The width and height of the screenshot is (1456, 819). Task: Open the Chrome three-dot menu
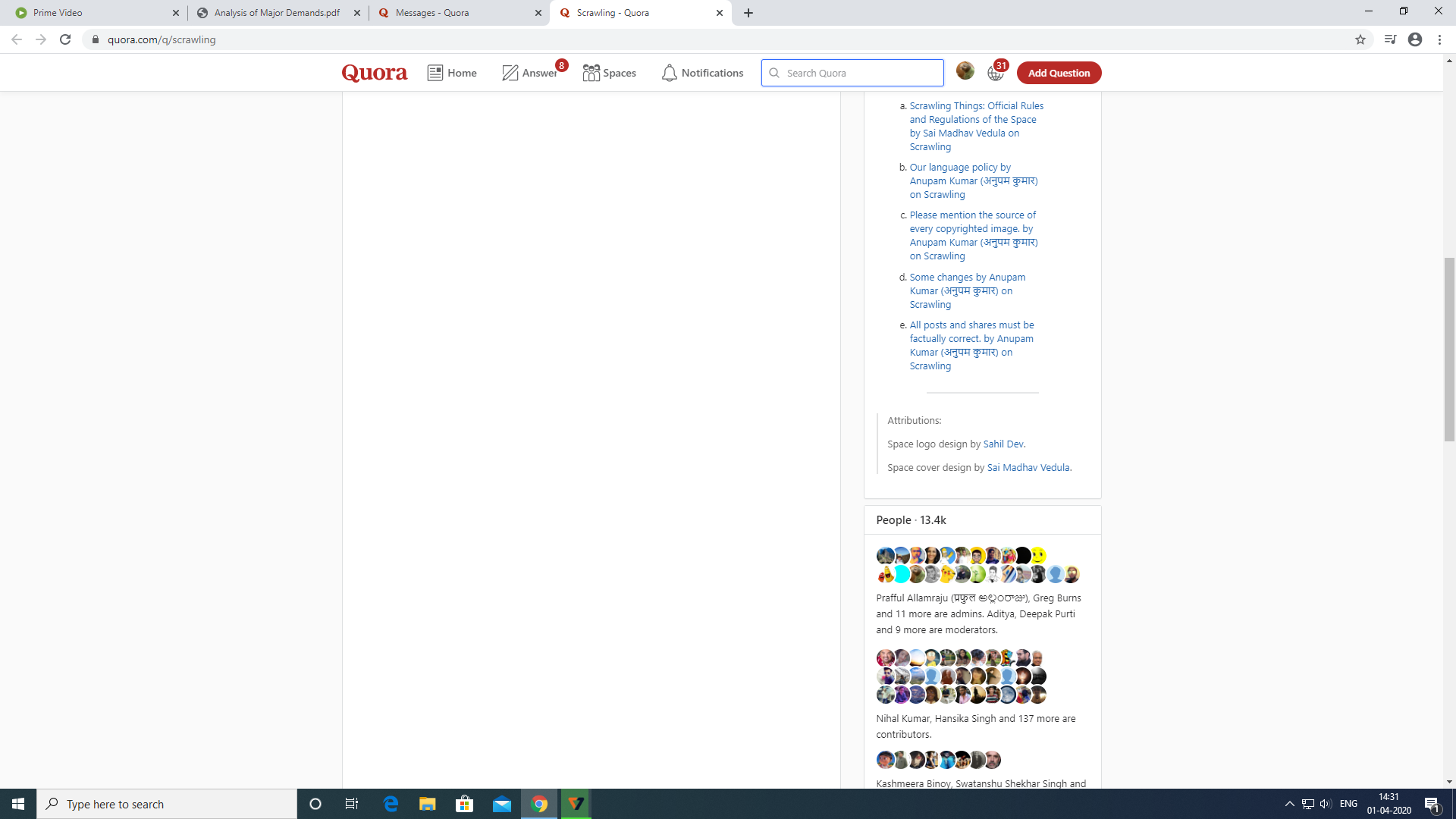(x=1439, y=39)
